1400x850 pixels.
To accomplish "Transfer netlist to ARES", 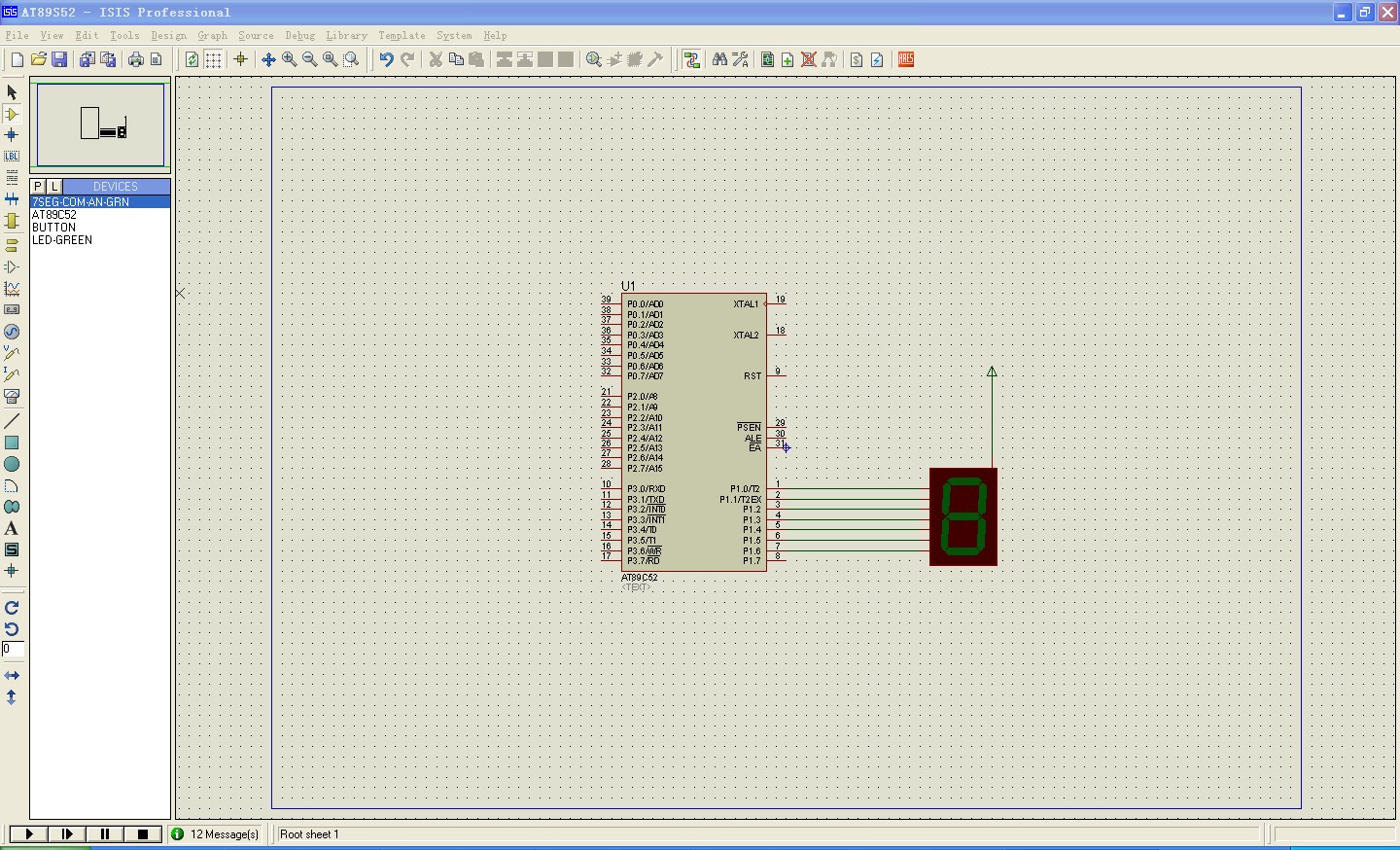I will click(906, 59).
